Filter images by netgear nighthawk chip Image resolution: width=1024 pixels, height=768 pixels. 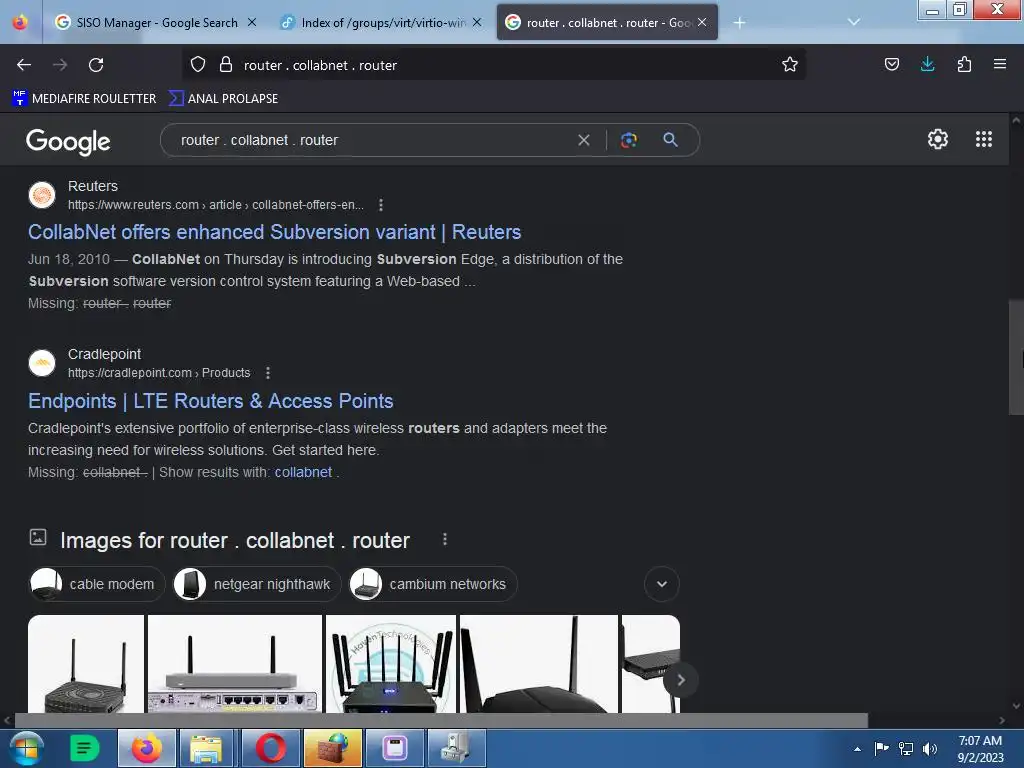point(256,584)
